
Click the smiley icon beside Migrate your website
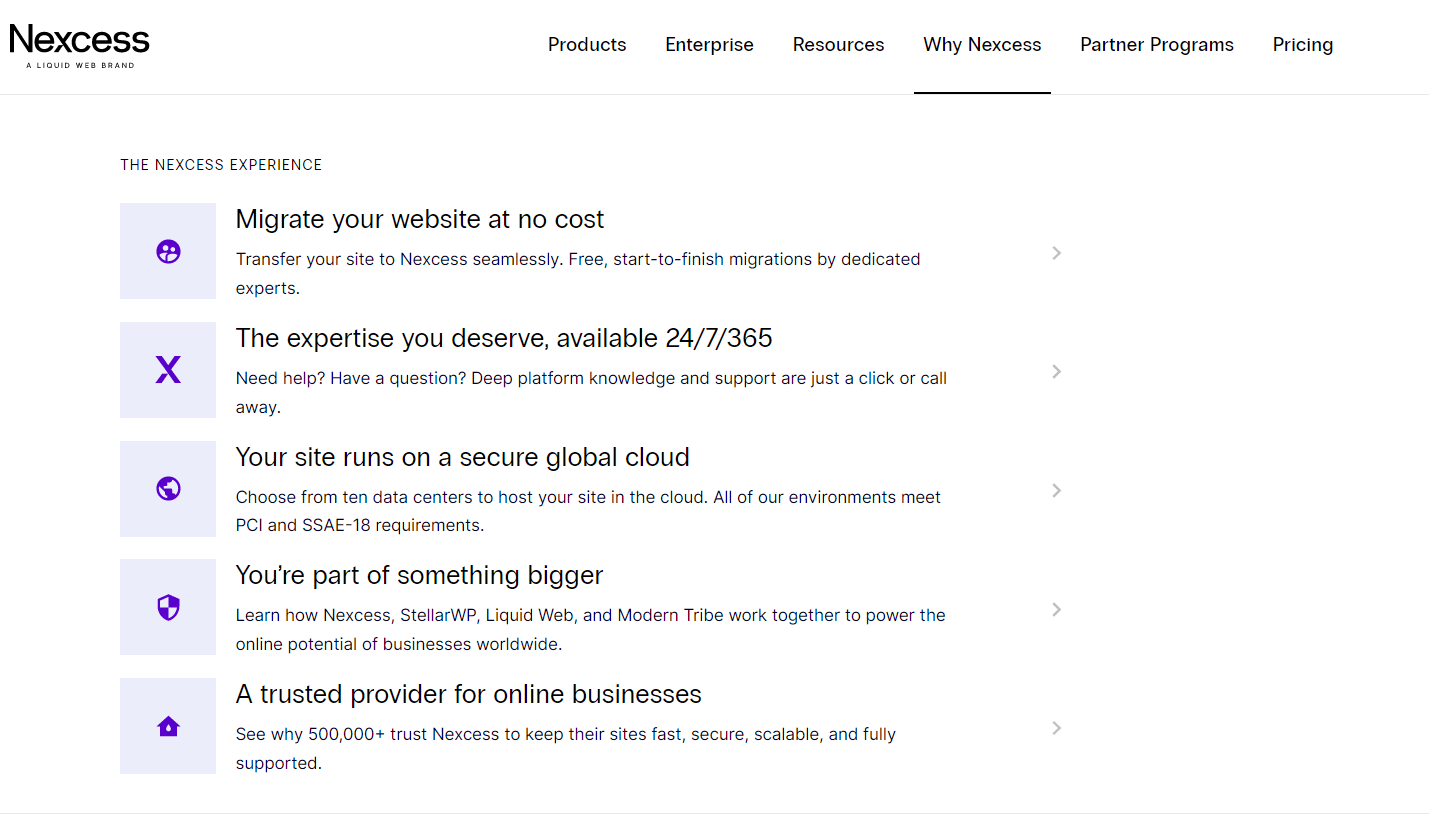tap(168, 251)
